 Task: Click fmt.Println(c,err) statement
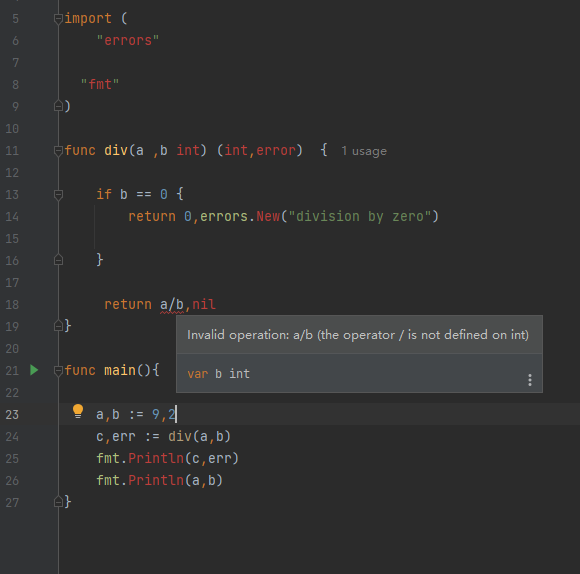[168, 459]
